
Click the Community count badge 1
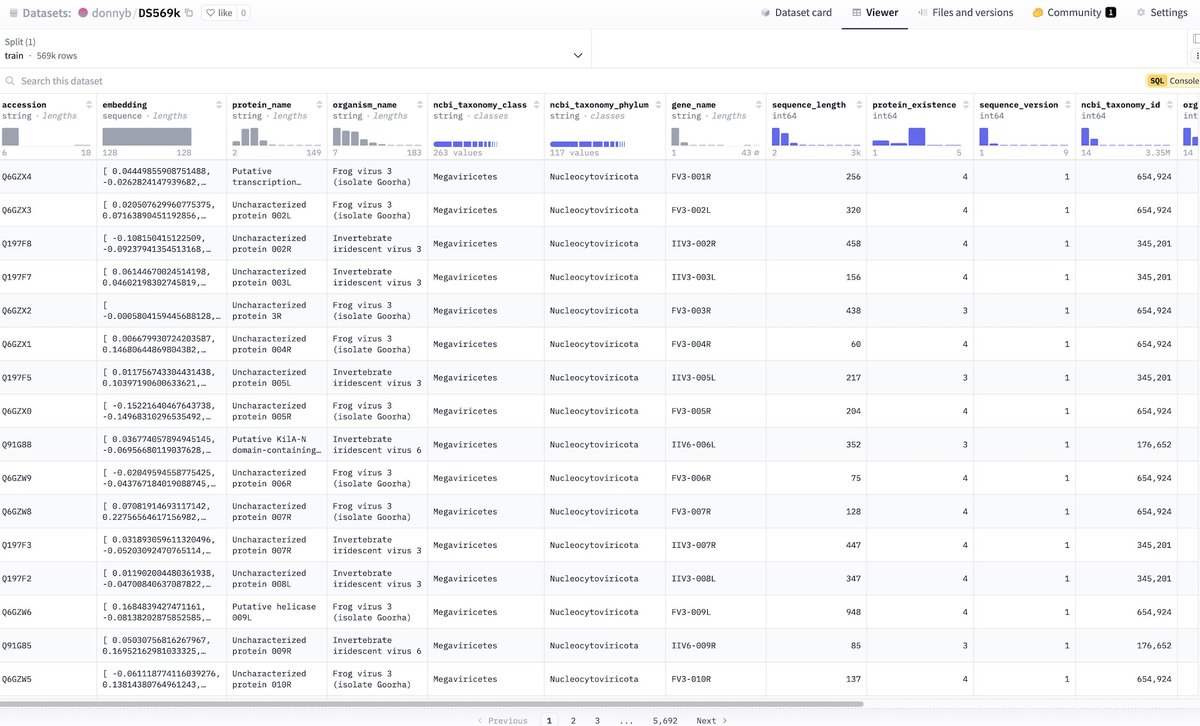tap(1110, 13)
